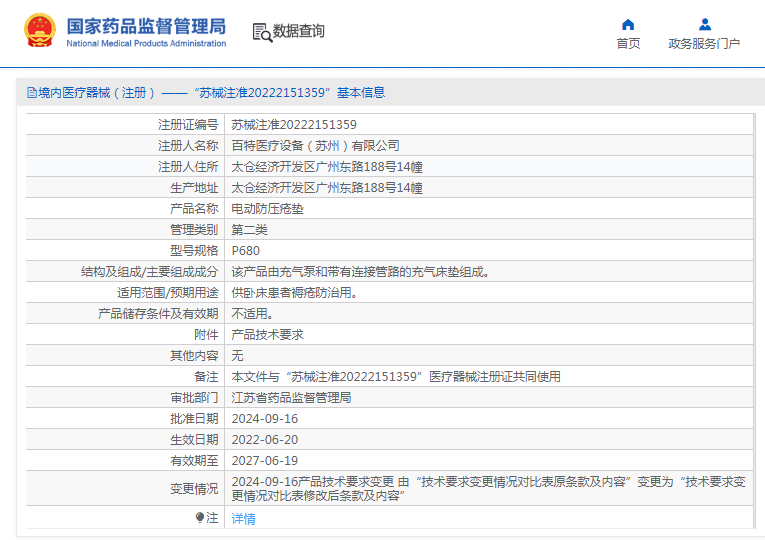
Task: Click the 国家药品监督管理局 title
Action: click(x=146, y=26)
